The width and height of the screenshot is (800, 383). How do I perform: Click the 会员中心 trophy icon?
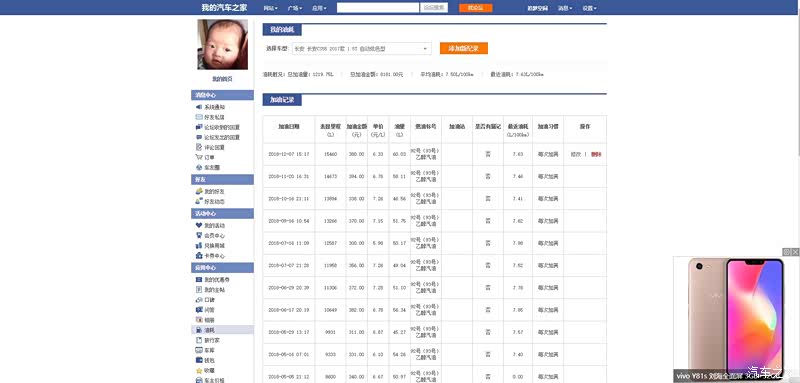[199, 236]
